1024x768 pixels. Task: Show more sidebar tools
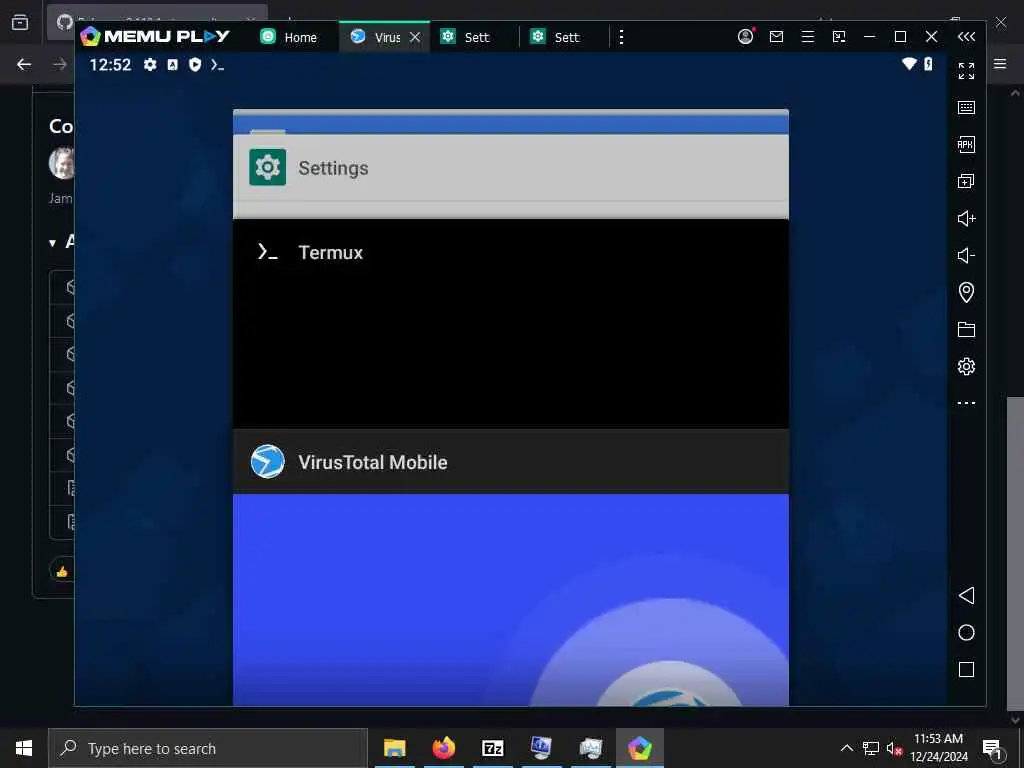point(966,403)
